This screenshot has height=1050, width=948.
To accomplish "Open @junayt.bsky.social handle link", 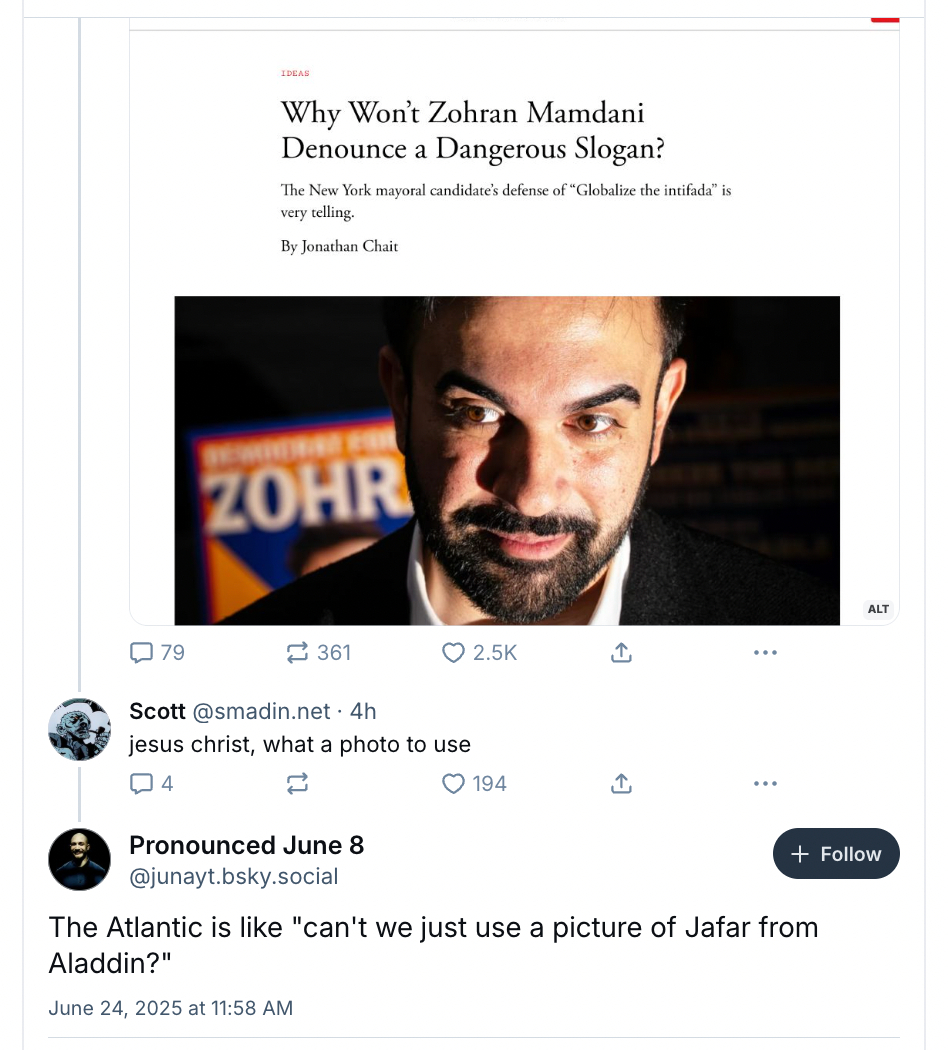I will (234, 877).
